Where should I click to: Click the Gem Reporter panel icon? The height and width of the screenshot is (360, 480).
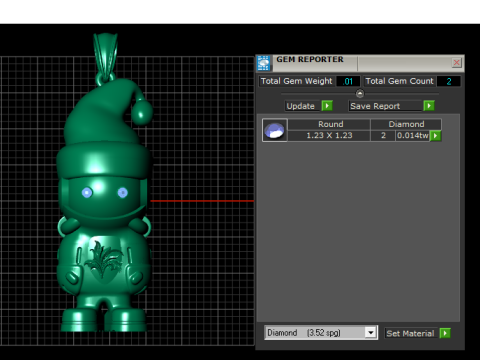tap(264, 63)
